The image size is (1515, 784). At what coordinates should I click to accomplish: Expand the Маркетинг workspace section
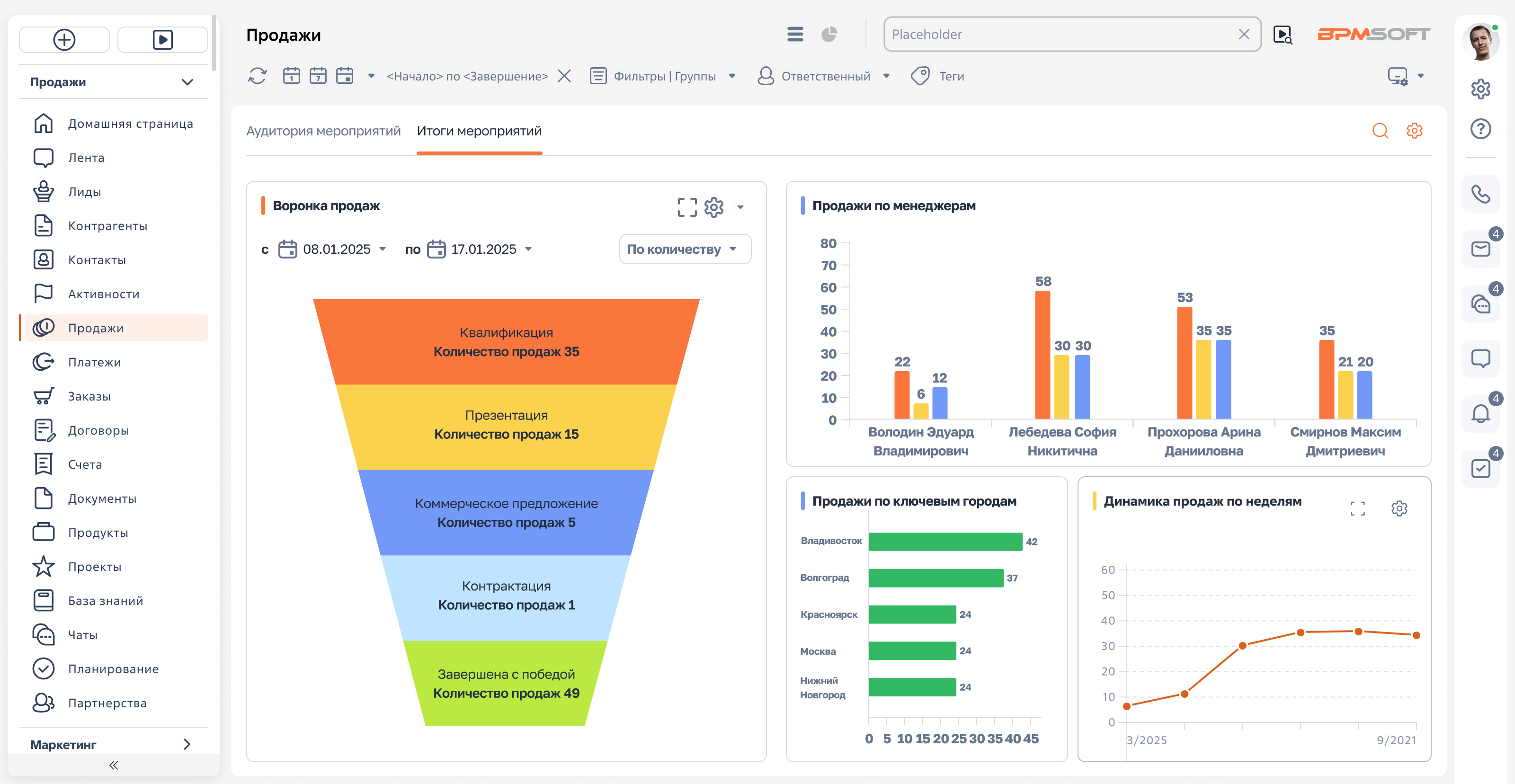187,744
